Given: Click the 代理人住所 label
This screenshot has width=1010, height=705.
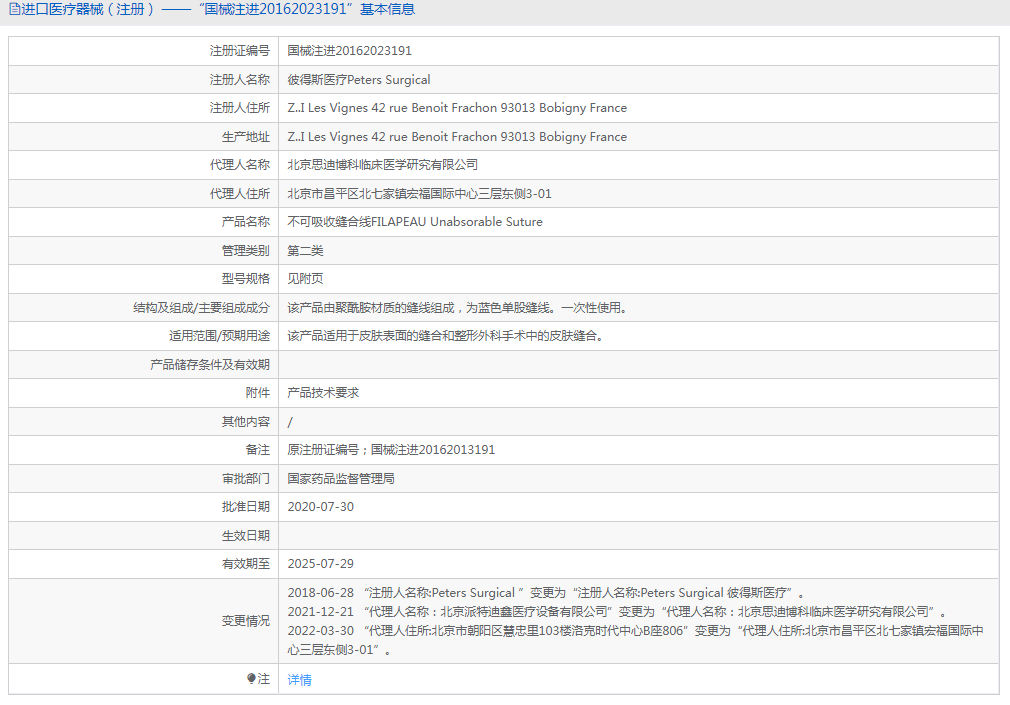Looking at the screenshot, I should 240,194.
